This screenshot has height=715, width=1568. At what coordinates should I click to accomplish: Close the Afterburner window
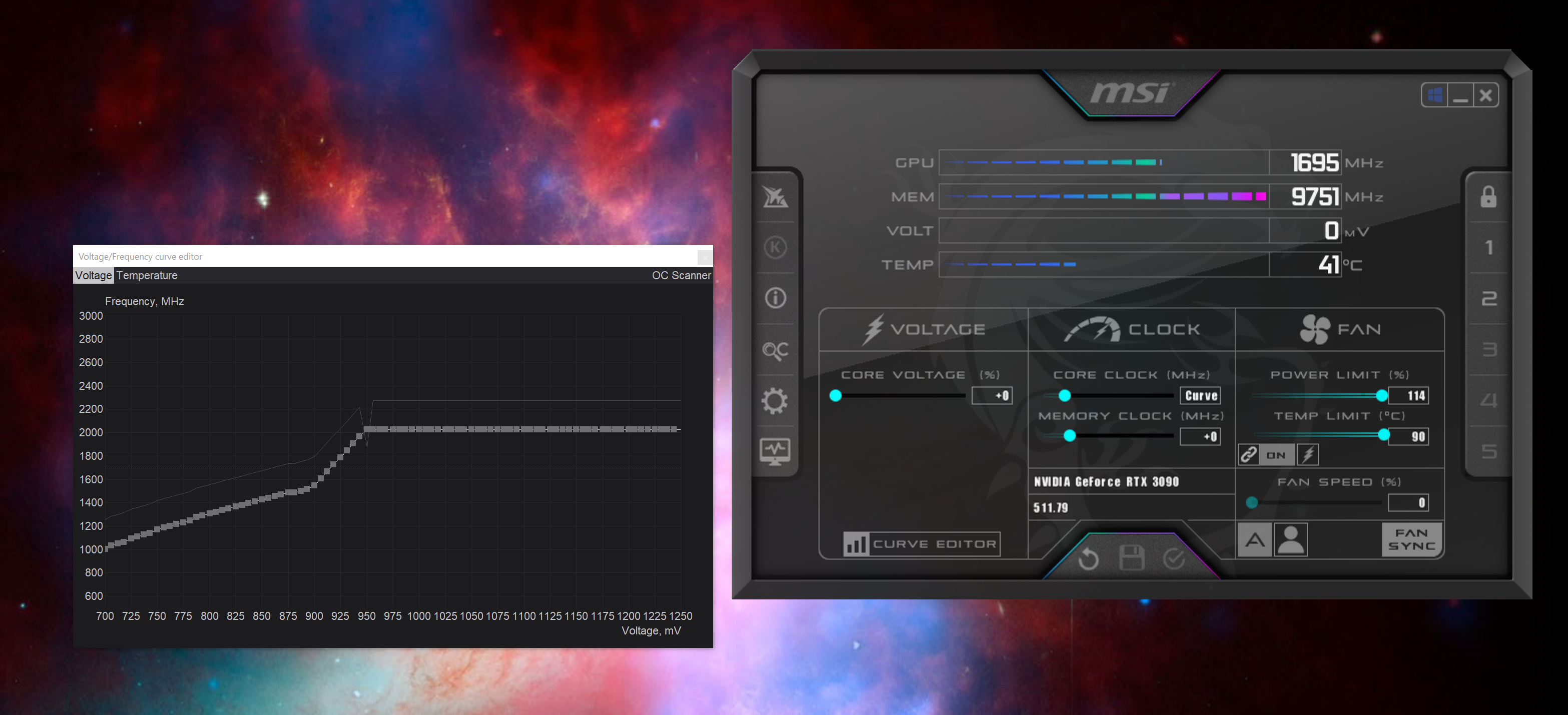[1486, 95]
